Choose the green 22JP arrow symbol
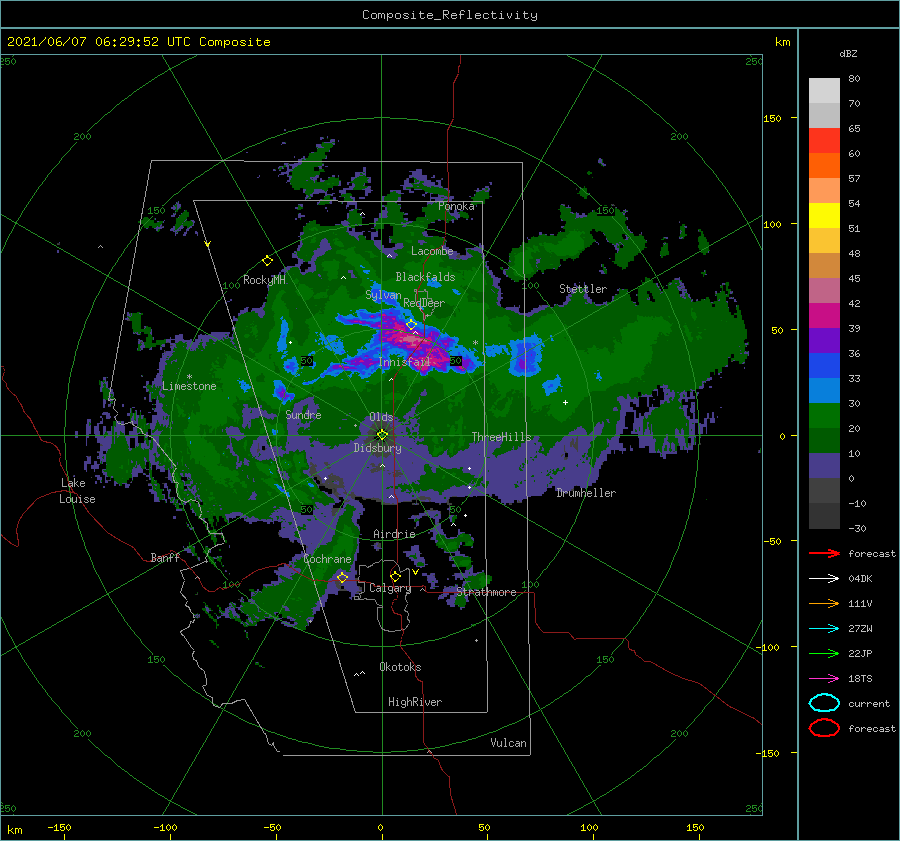The height and width of the screenshot is (841, 900). point(824,653)
